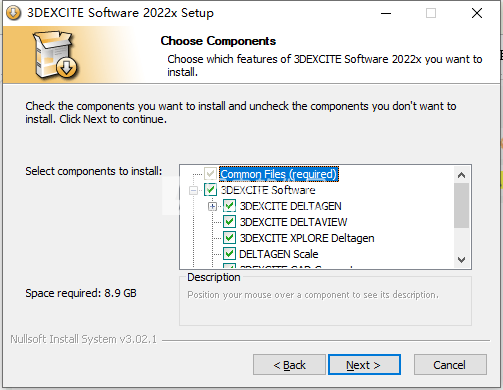Viewport: 503px width, 390px height.
Task: Select 3DEXCITE DELTAVIEW label in list
Action: [x=293, y=222]
